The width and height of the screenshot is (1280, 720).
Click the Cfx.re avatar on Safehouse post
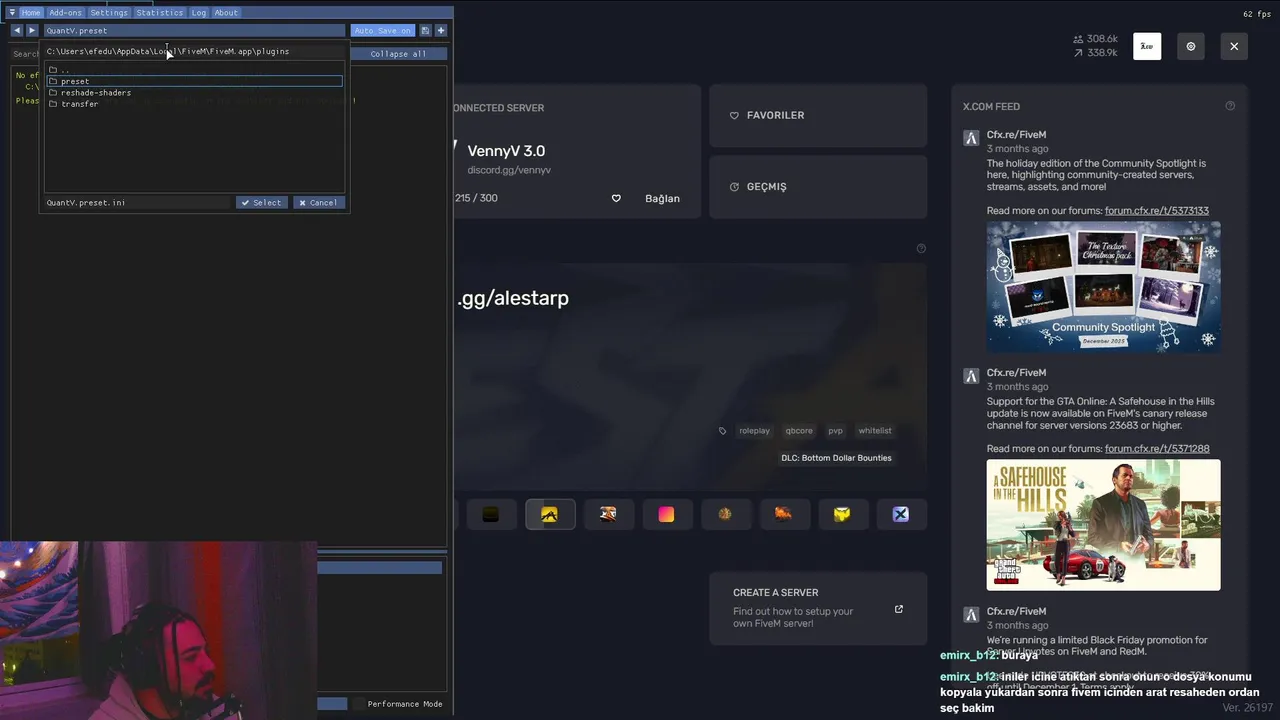click(971, 376)
